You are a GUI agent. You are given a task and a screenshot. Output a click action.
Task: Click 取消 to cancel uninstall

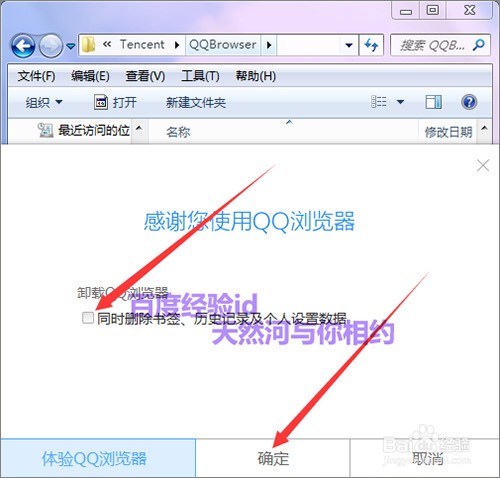(x=425, y=458)
